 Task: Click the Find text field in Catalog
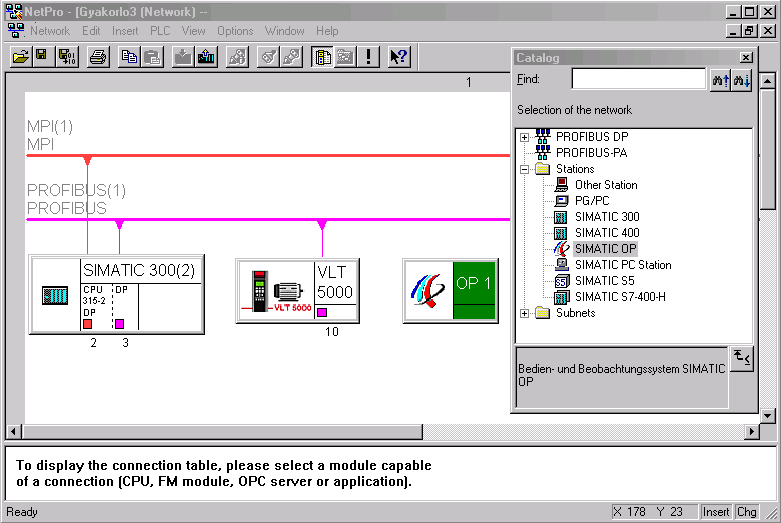coord(639,79)
